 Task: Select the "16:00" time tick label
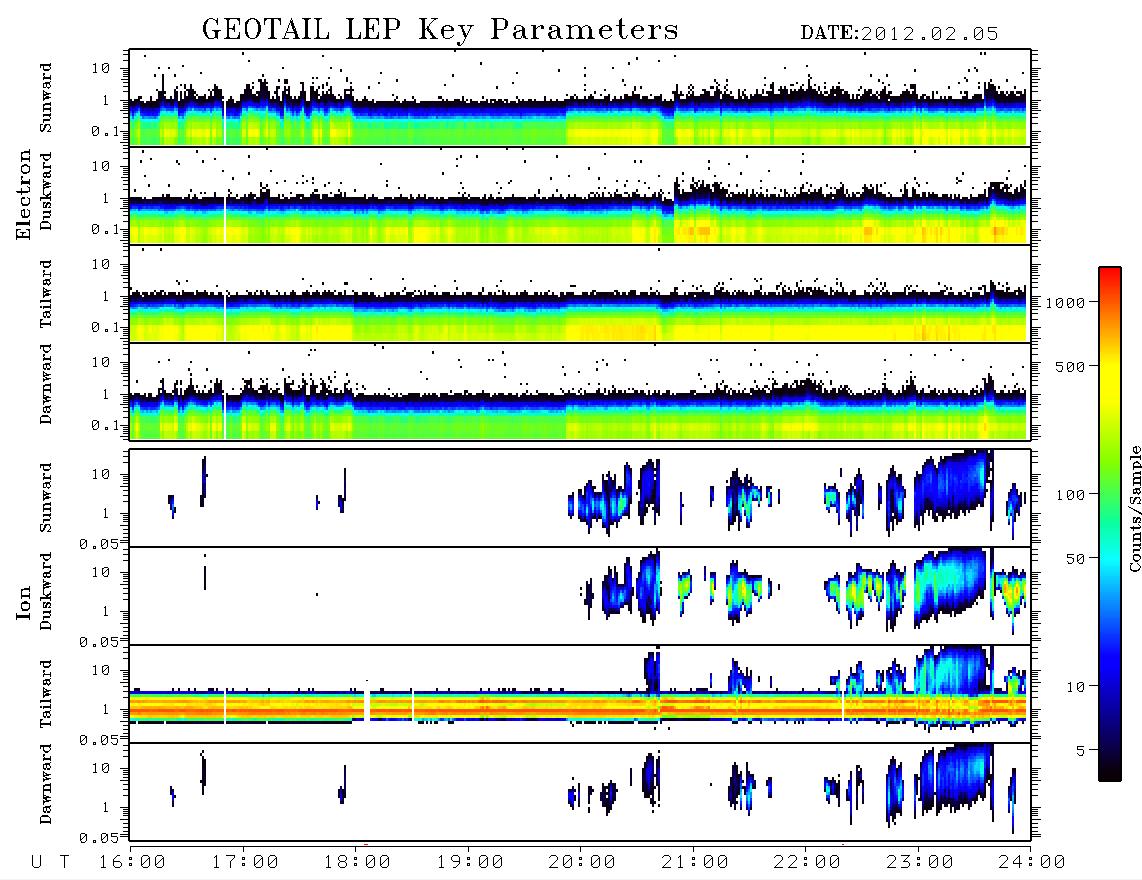coord(132,863)
